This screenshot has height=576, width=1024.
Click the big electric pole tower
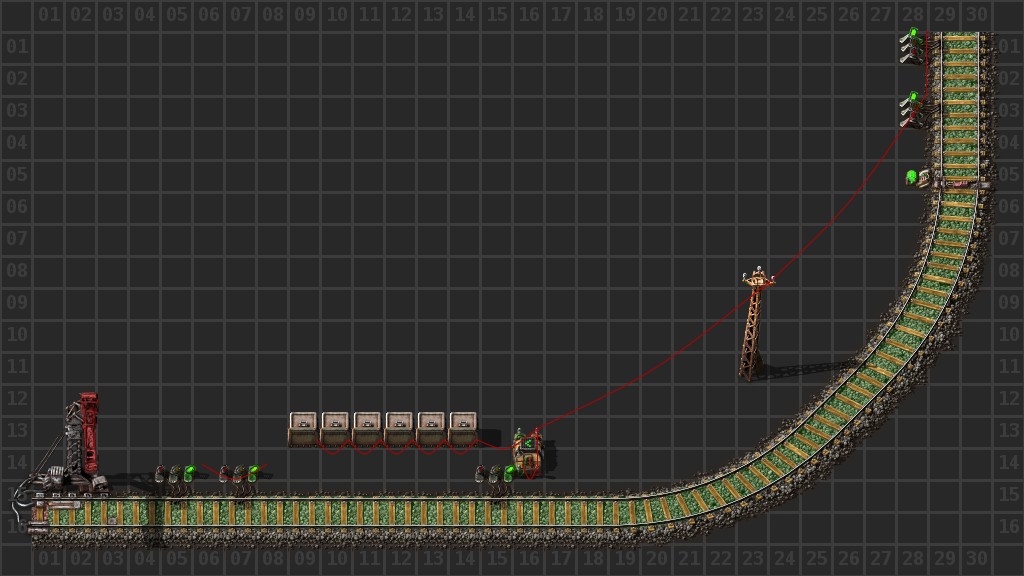756,323
